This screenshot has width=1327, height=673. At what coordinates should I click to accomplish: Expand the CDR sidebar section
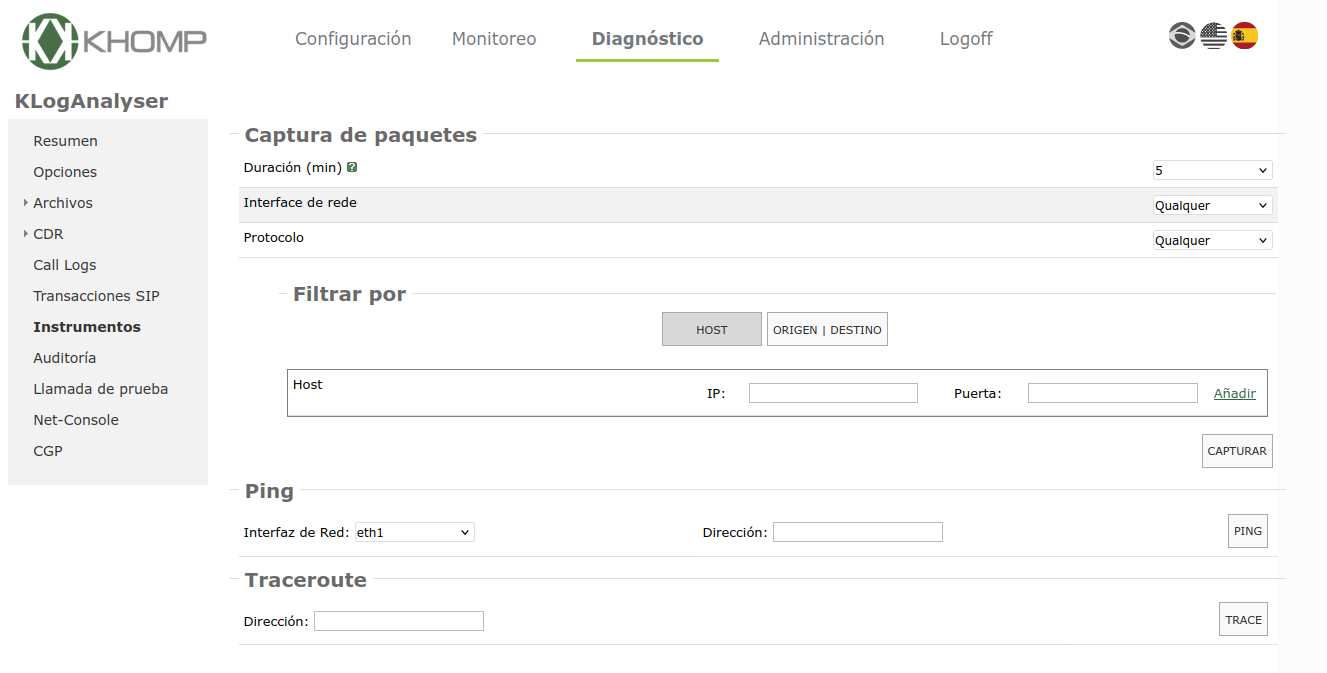pos(26,234)
